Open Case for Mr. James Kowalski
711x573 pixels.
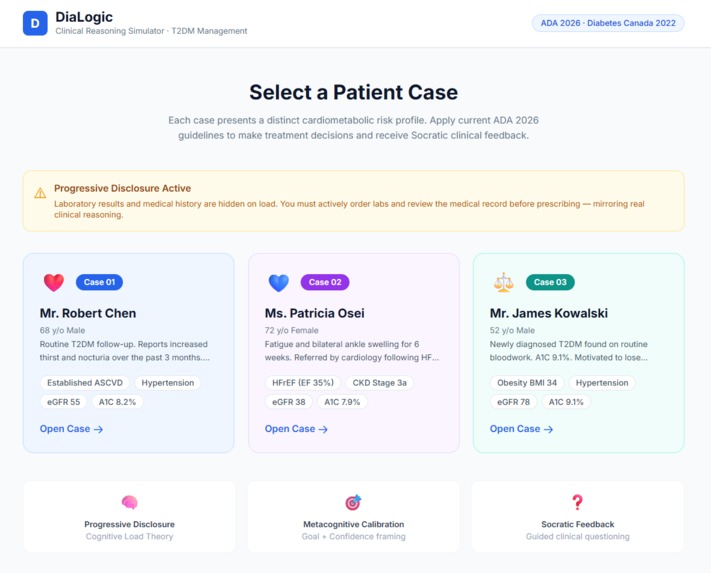[521, 429]
